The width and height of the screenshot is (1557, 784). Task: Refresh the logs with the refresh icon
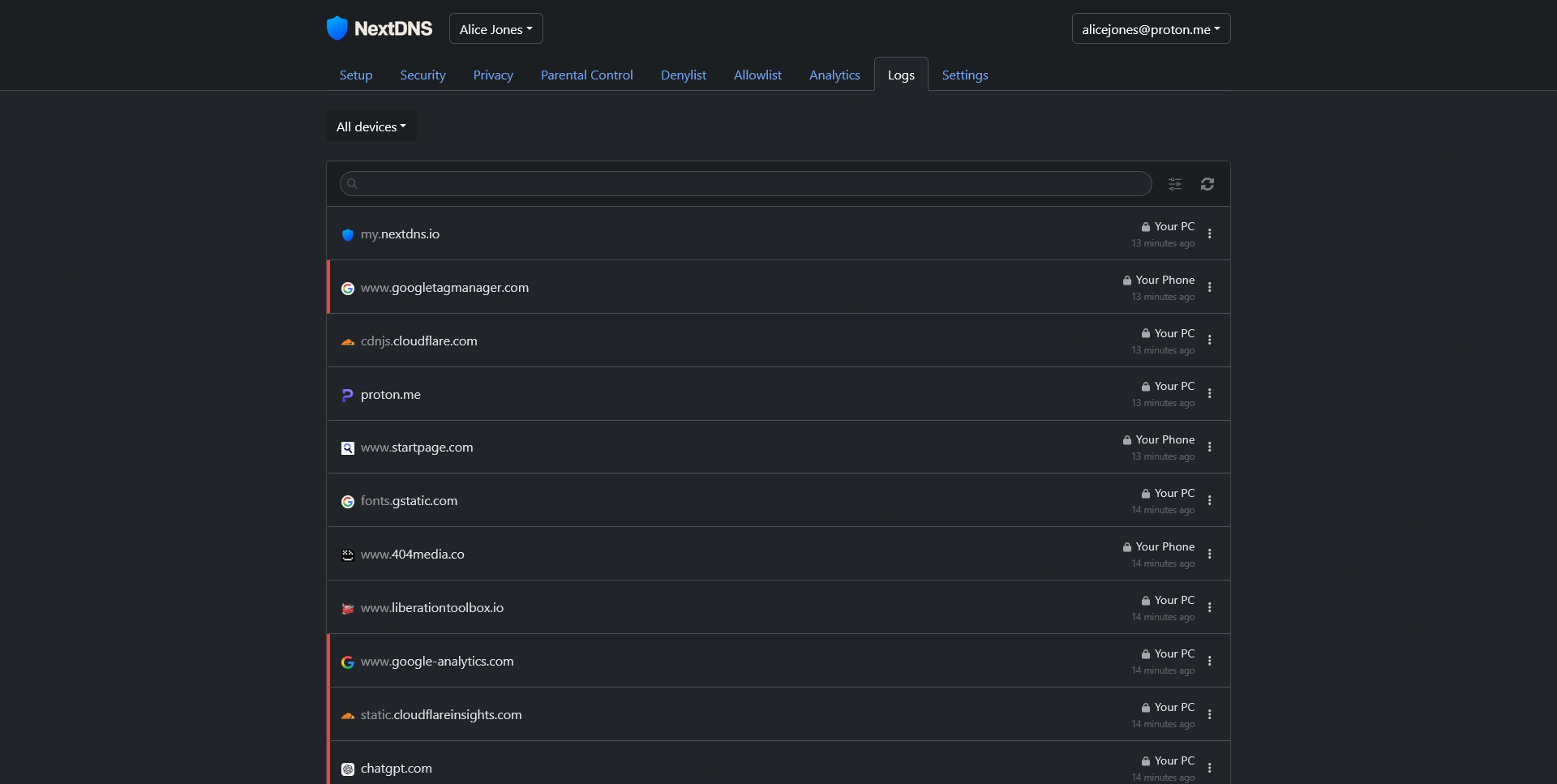point(1207,184)
